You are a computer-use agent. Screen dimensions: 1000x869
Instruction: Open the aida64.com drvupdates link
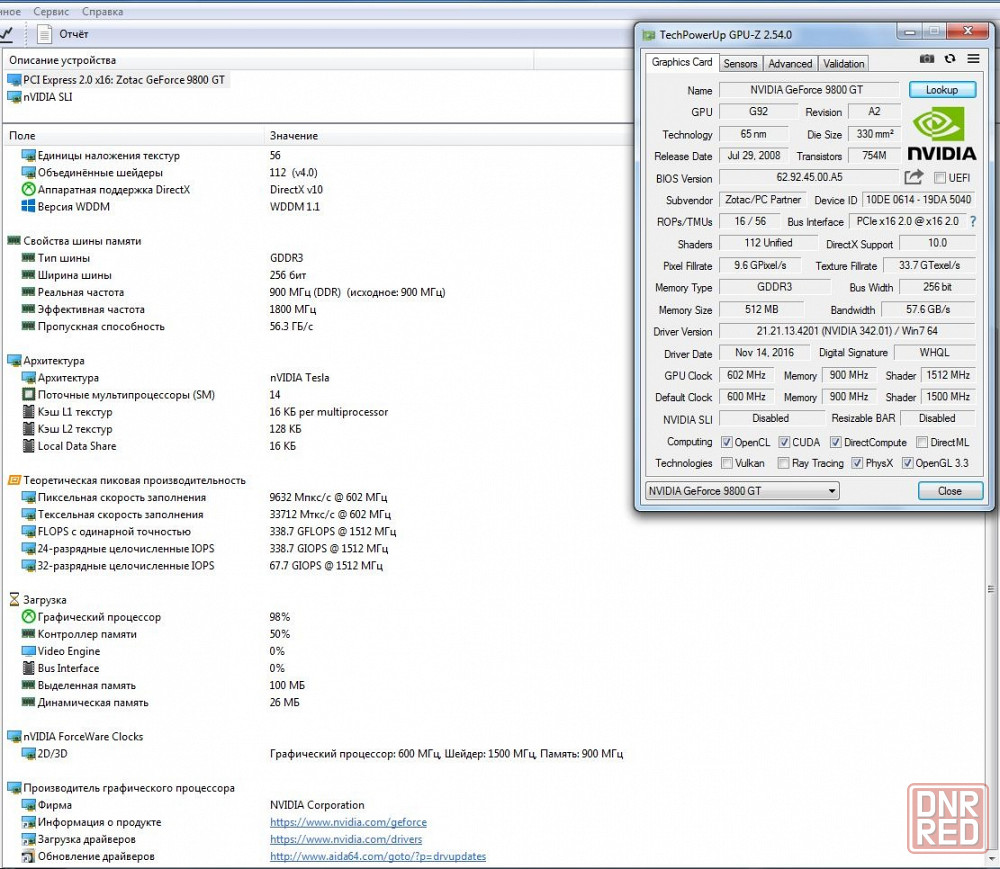coord(378,857)
